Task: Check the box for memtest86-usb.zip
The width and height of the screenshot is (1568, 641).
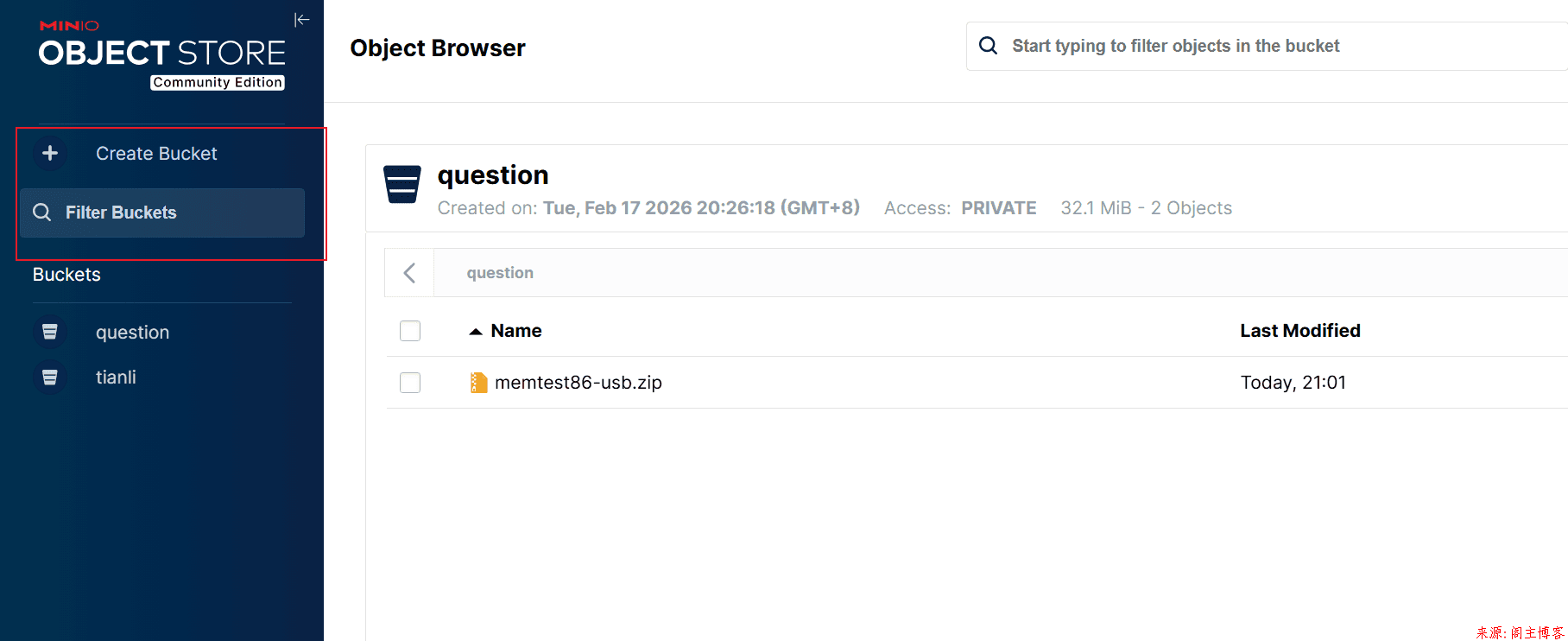Action: (410, 383)
